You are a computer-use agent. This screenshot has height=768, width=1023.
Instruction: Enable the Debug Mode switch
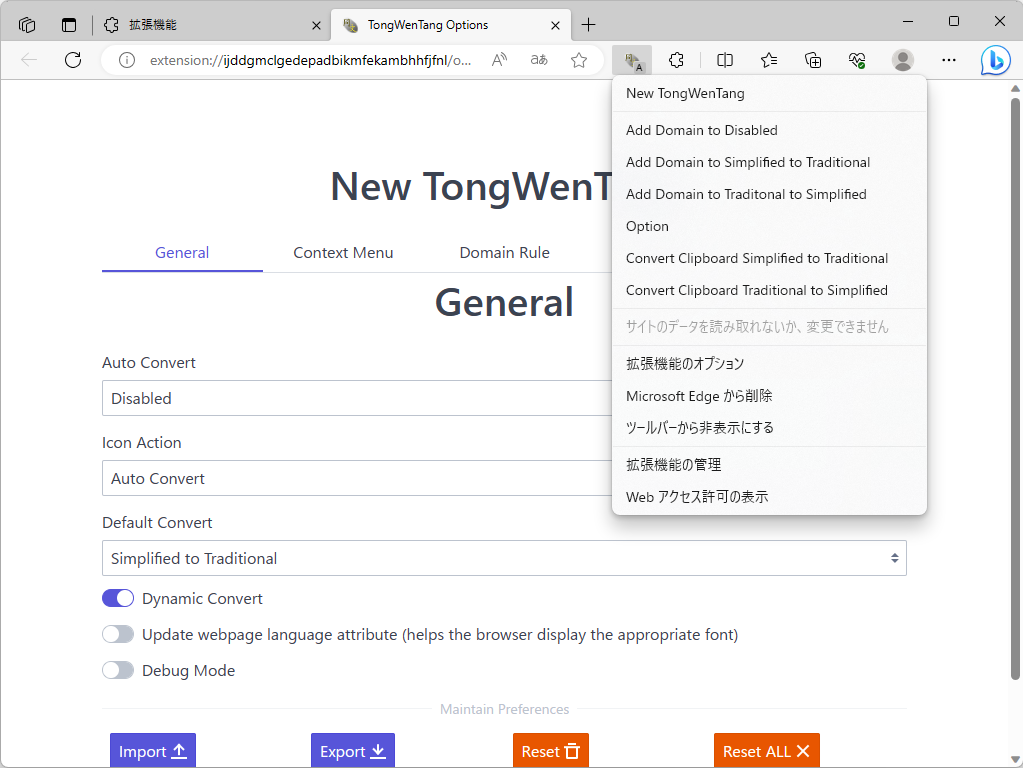[x=118, y=670]
